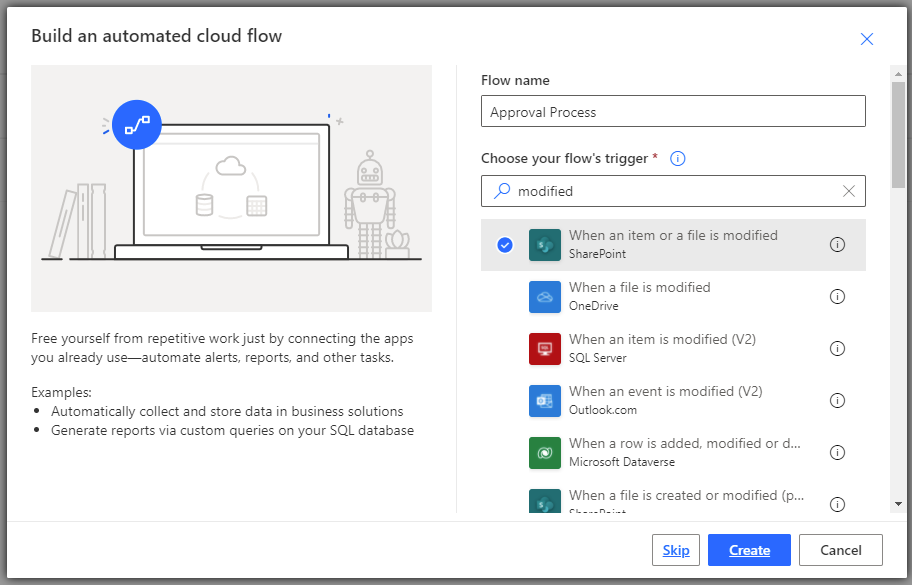
Task: Uncheck the selected SharePoint trigger checkmark
Action: click(x=505, y=245)
